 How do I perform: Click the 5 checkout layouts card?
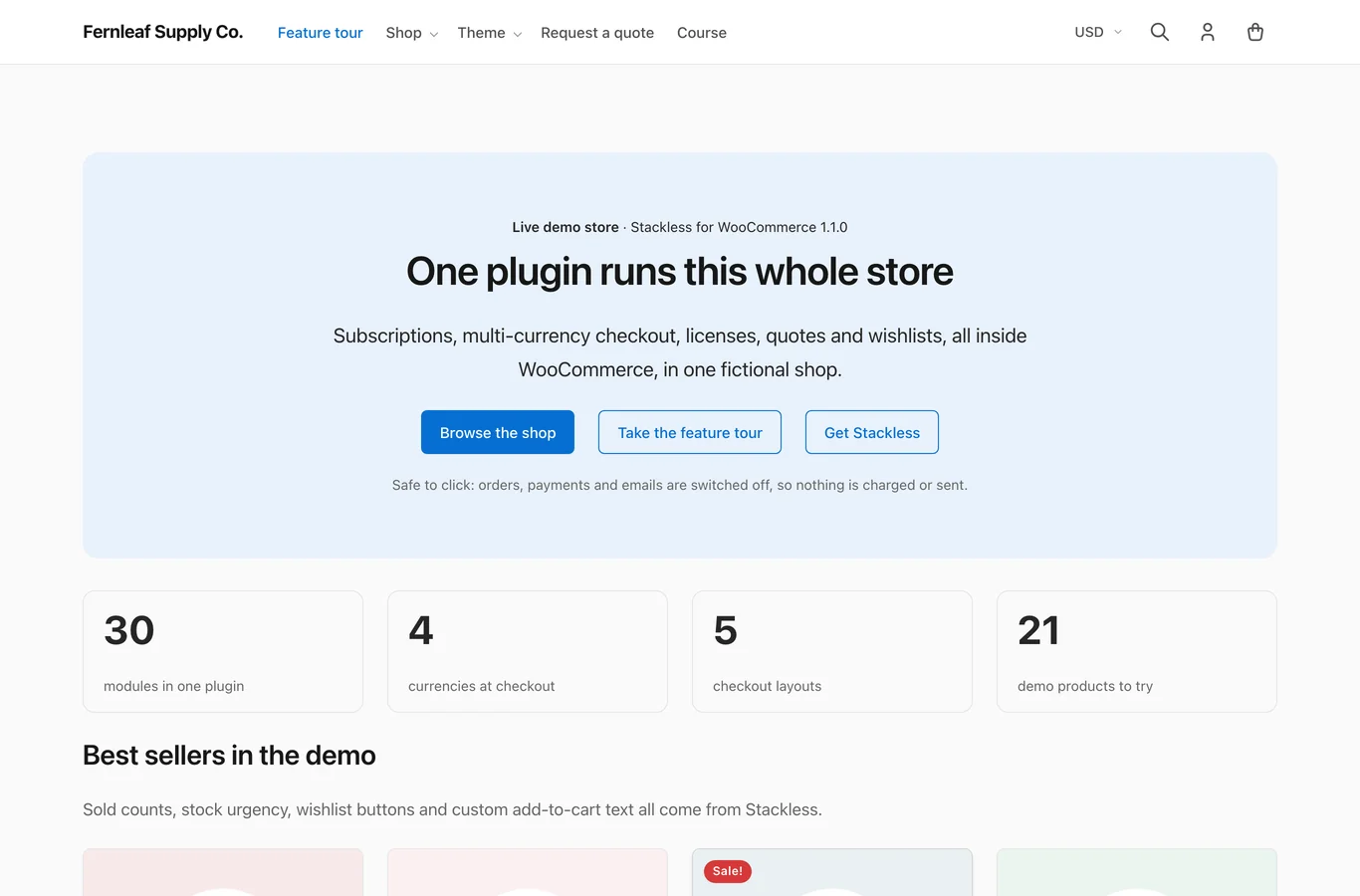[x=832, y=651]
